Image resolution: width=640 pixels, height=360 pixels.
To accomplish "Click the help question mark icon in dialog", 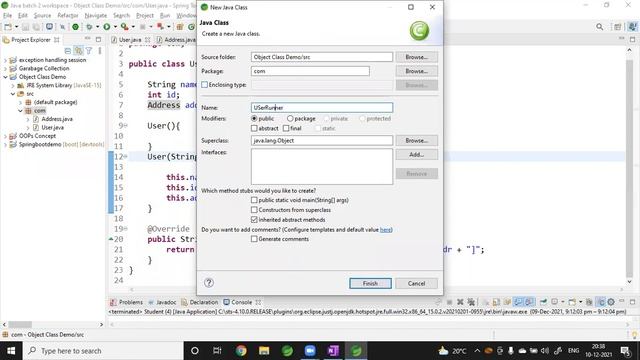I will 209,282.
